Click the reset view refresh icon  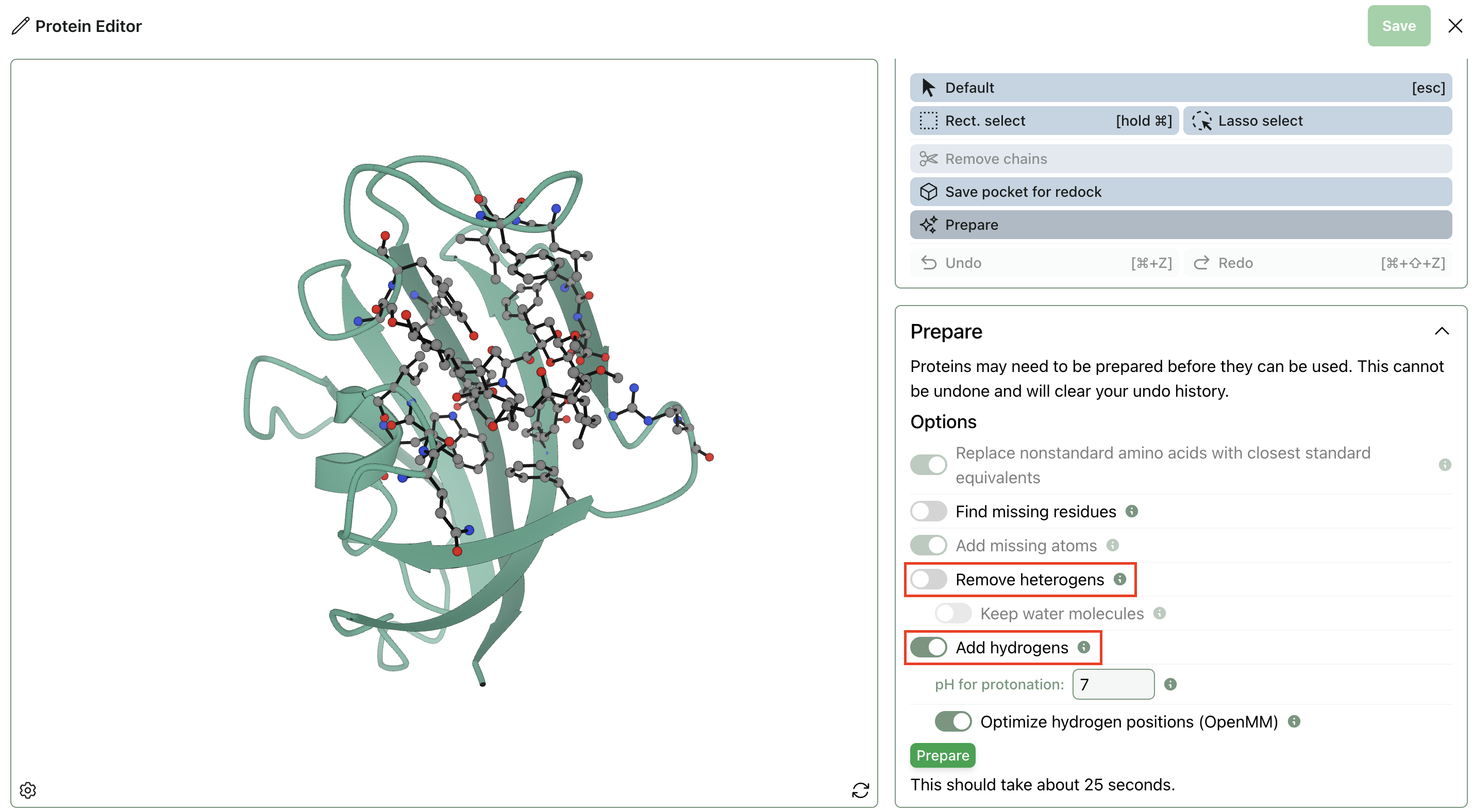[x=860, y=790]
